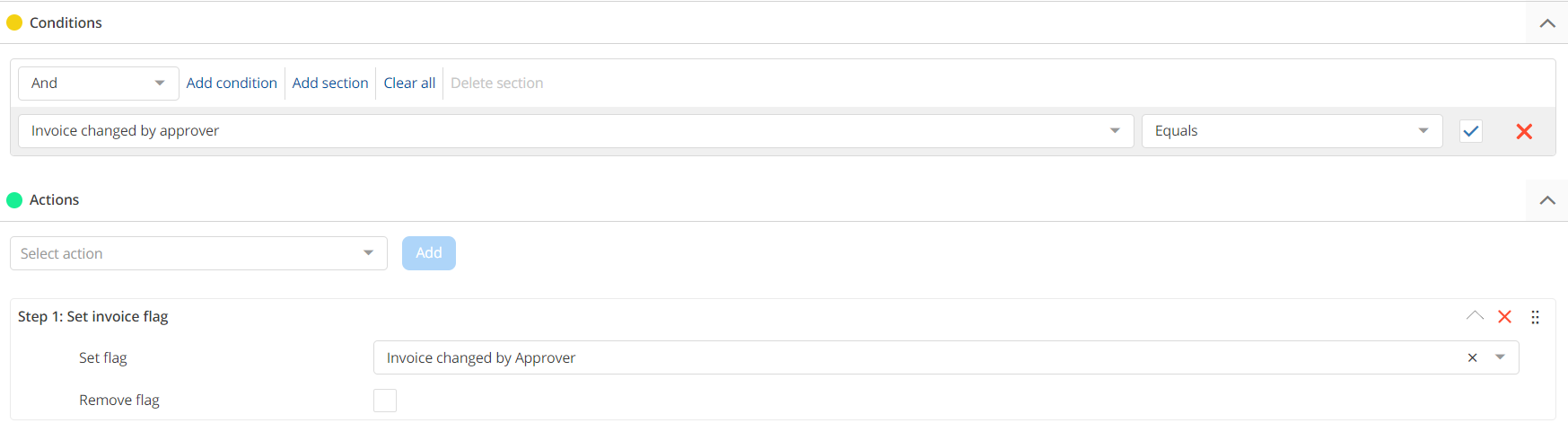Collapse the Actions section chevron
The width and height of the screenshot is (1568, 423).
[x=1547, y=200]
